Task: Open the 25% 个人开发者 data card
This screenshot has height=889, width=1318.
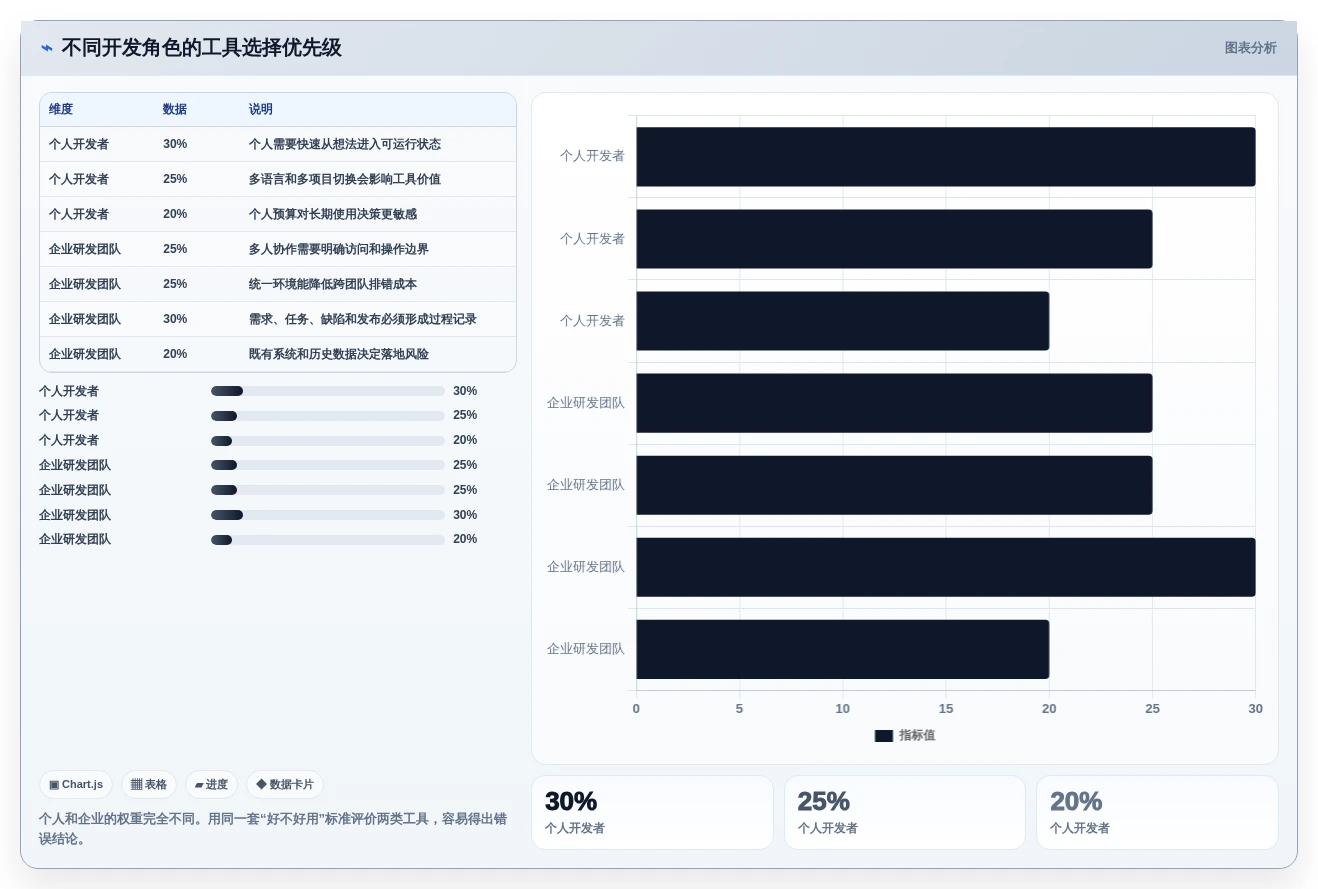Action: tap(905, 812)
